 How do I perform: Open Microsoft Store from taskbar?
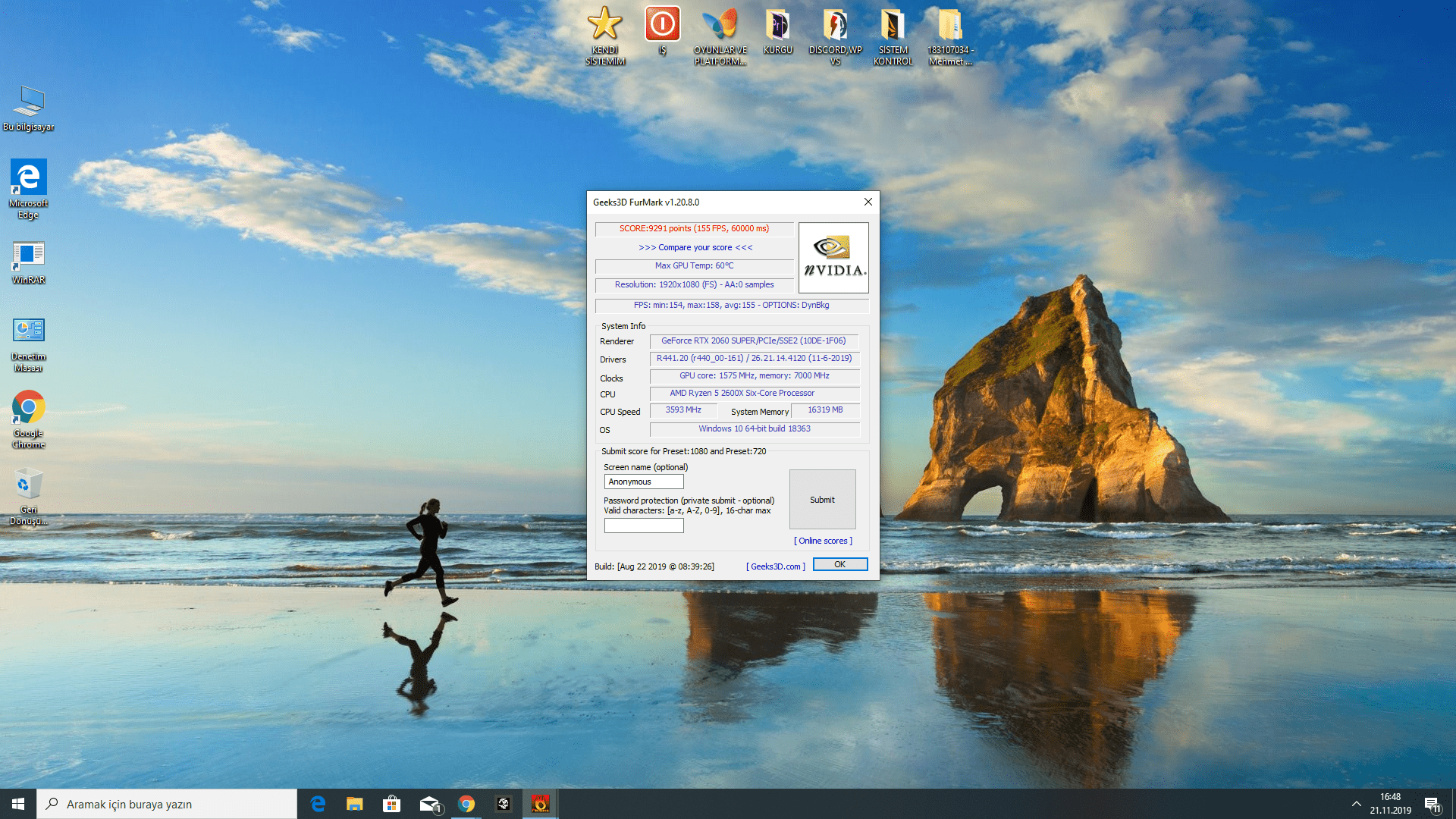391,804
